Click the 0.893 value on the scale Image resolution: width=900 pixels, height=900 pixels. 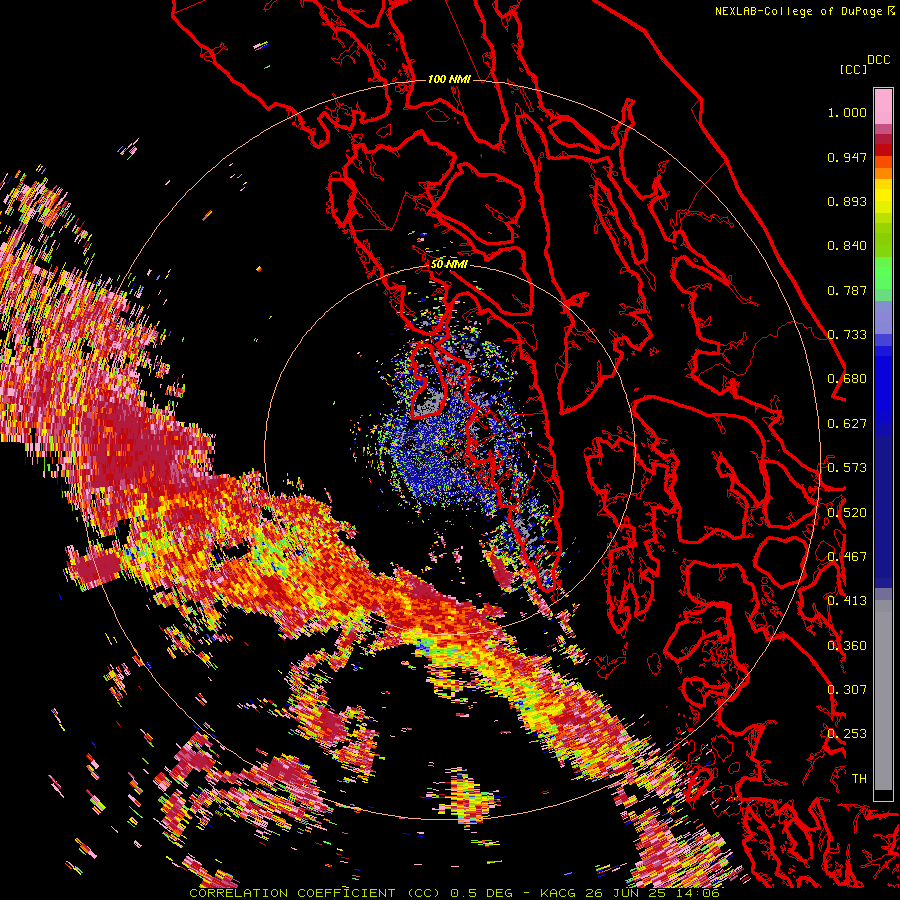click(847, 201)
